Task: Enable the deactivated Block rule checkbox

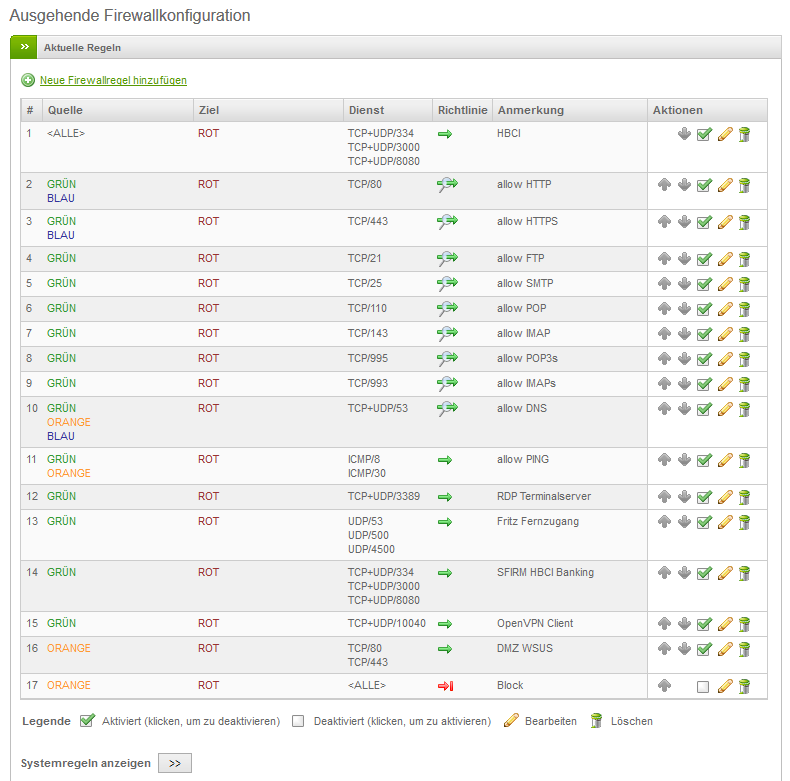Action: click(703, 687)
